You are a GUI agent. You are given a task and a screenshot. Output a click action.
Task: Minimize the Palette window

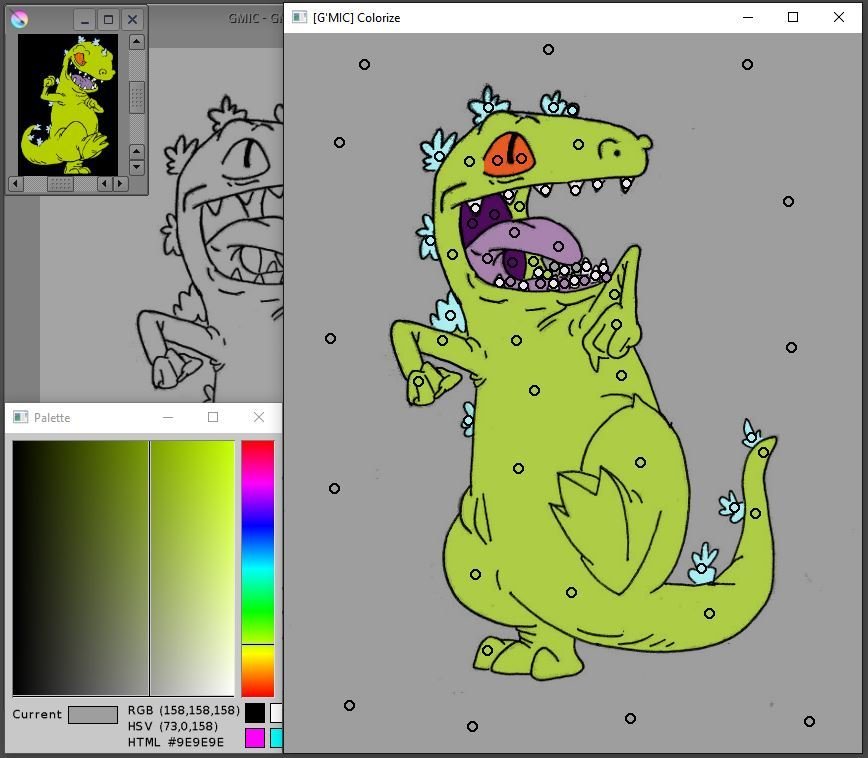click(168, 417)
